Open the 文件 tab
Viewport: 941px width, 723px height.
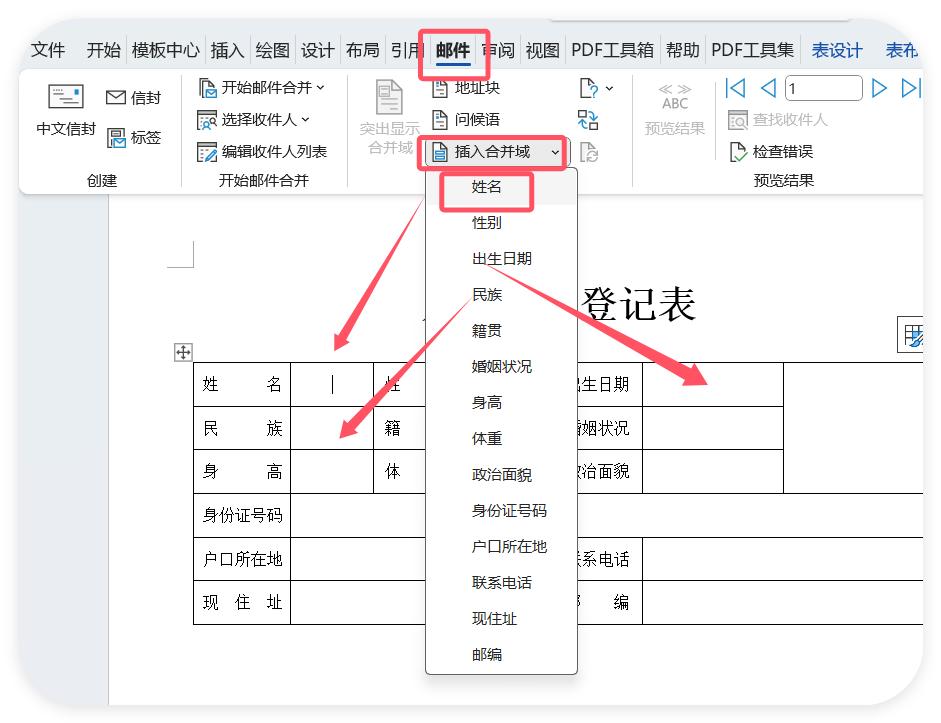click(x=48, y=50)
